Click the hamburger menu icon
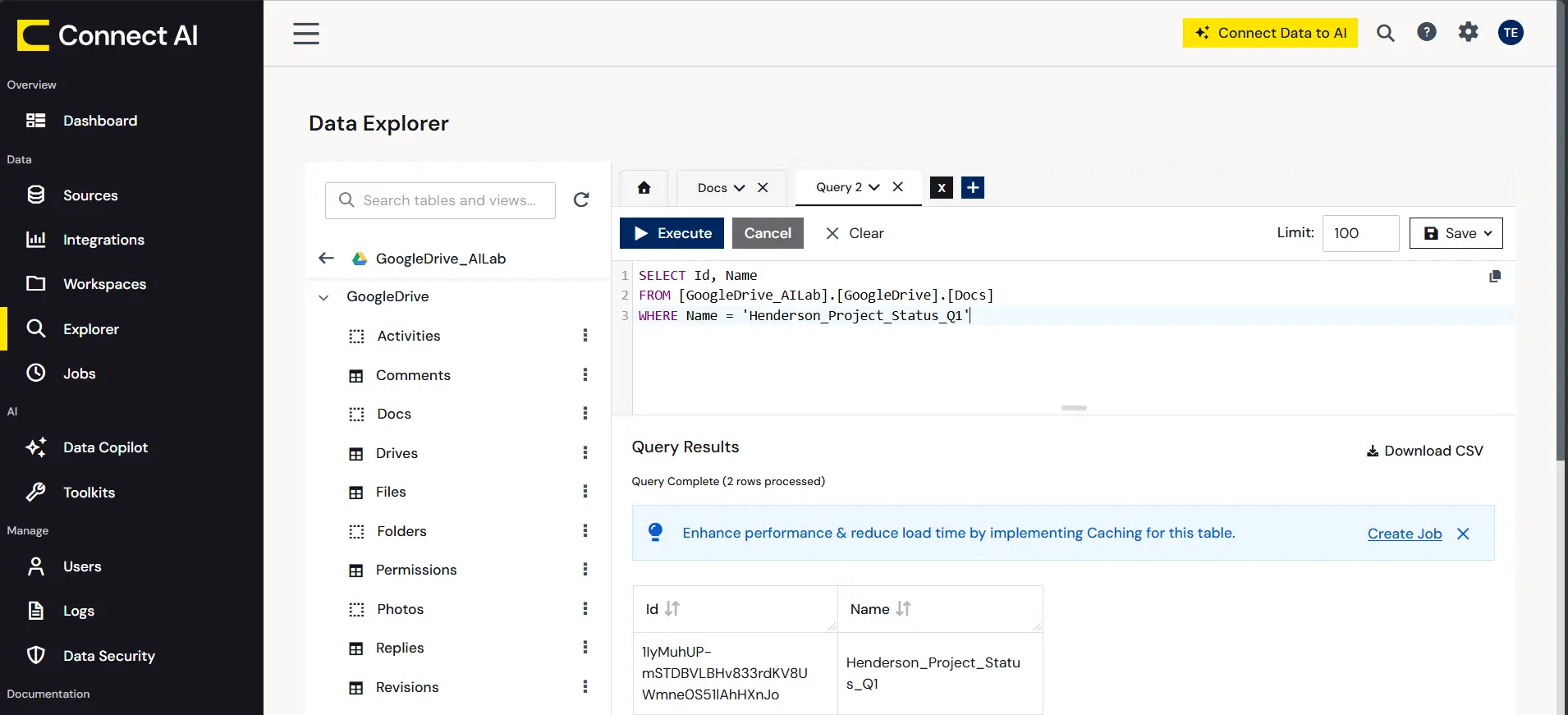This screenshot has height=715, width=1568. 306,34
